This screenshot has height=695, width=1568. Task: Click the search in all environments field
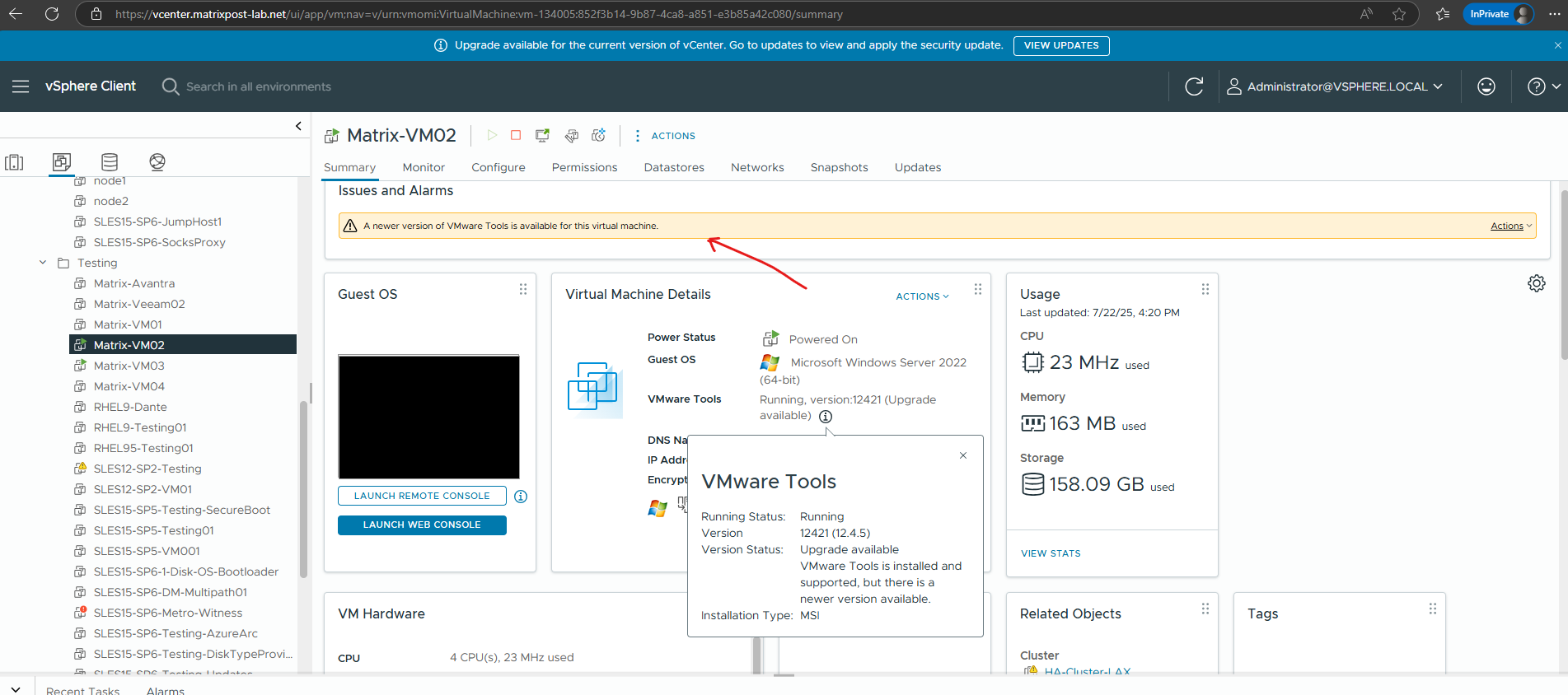coord(259,86)
